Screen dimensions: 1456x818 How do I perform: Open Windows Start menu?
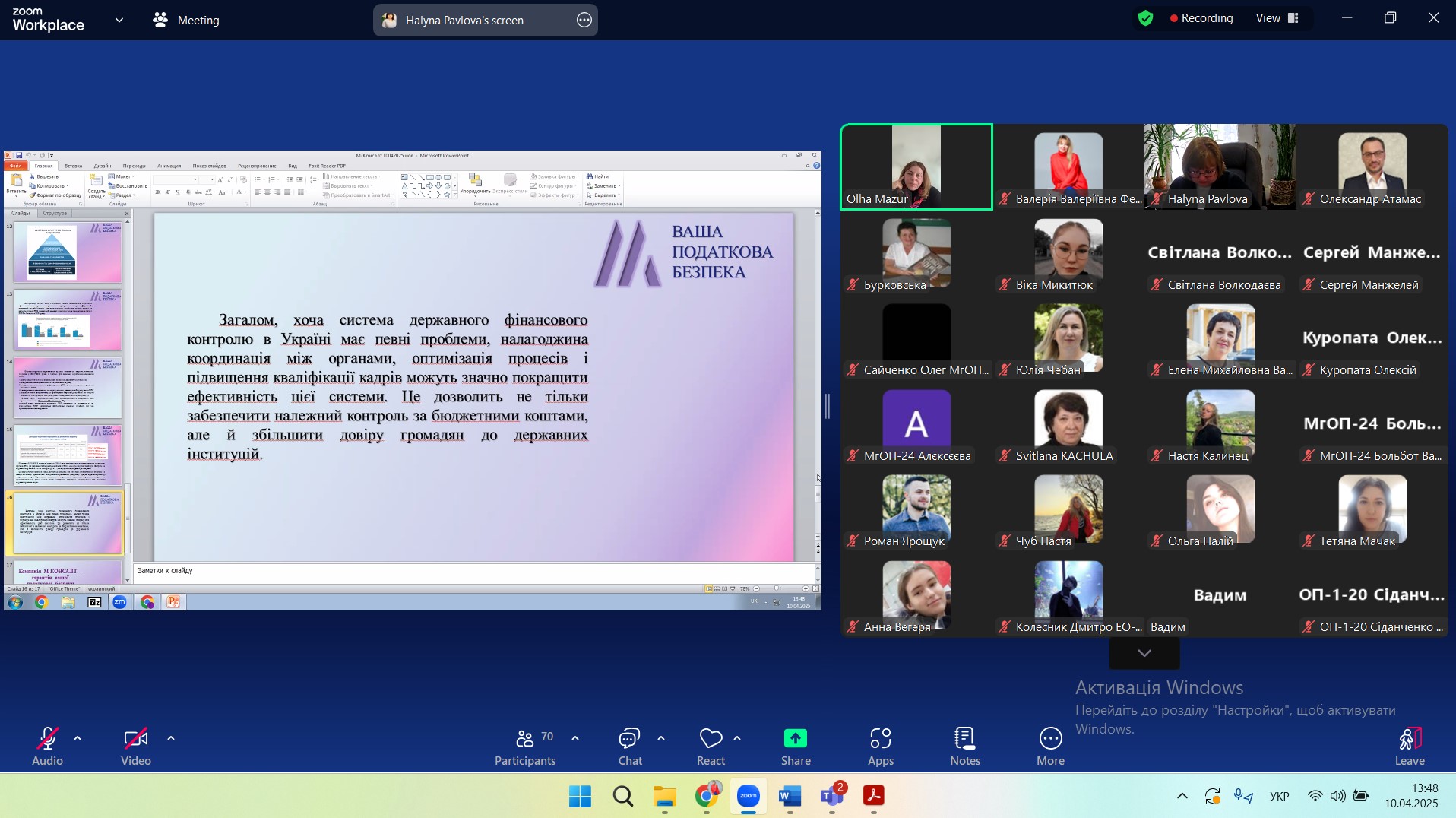tap(580, 796)
